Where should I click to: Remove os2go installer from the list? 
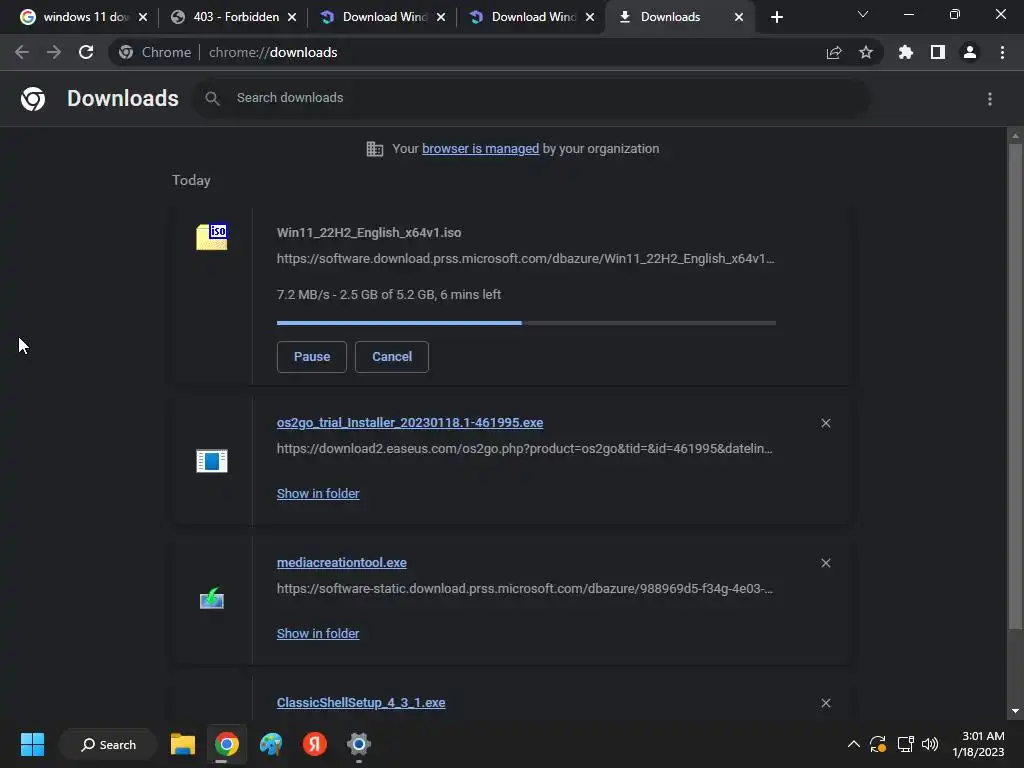[826, 423]
